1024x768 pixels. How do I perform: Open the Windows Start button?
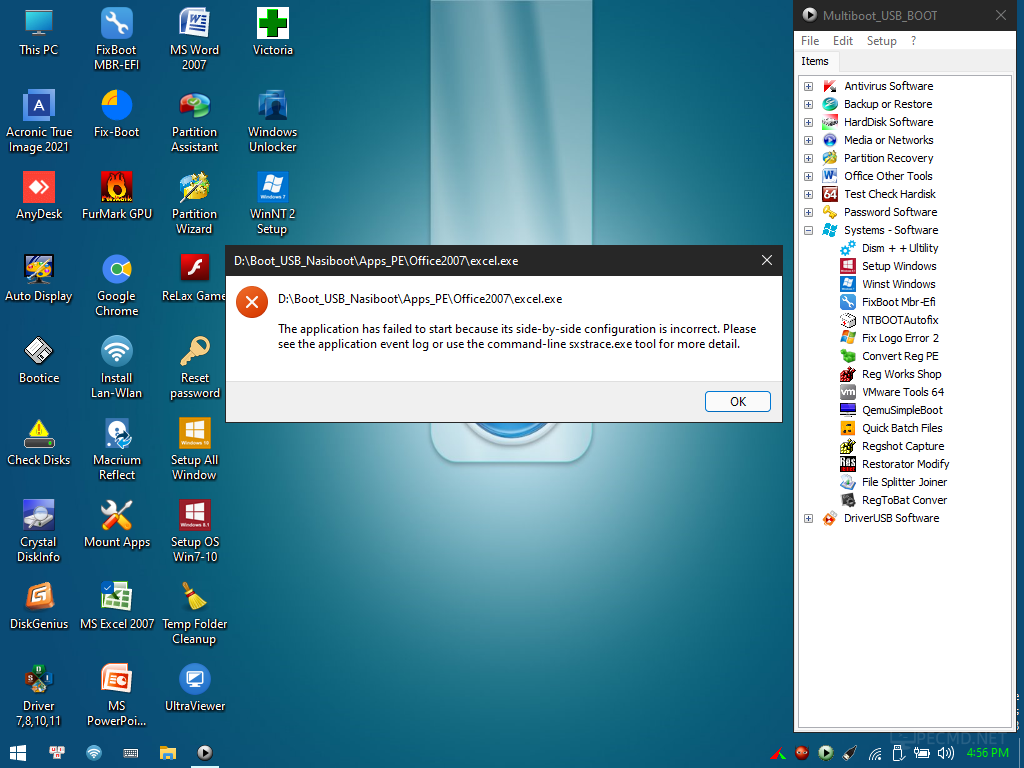click(x=18, y=753)
